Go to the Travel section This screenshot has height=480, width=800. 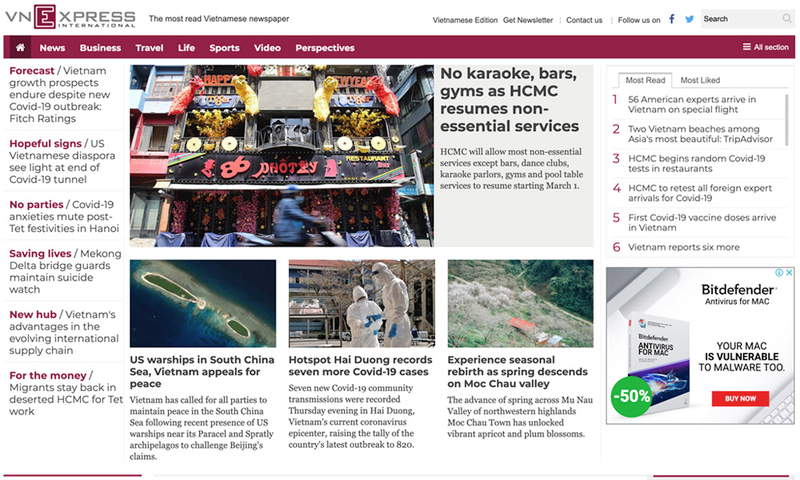tap(149, 47)
